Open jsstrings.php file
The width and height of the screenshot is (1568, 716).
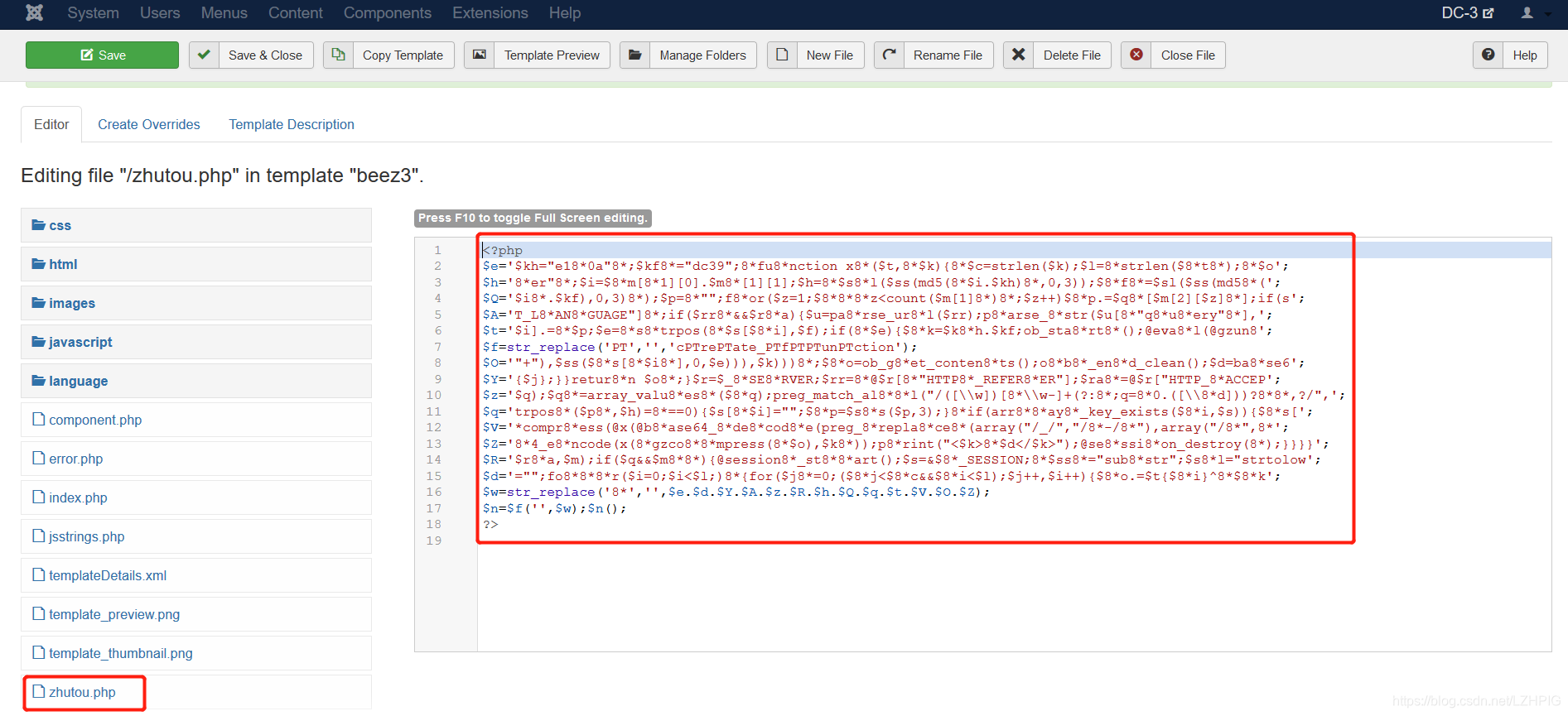click(x=196, y=536)
